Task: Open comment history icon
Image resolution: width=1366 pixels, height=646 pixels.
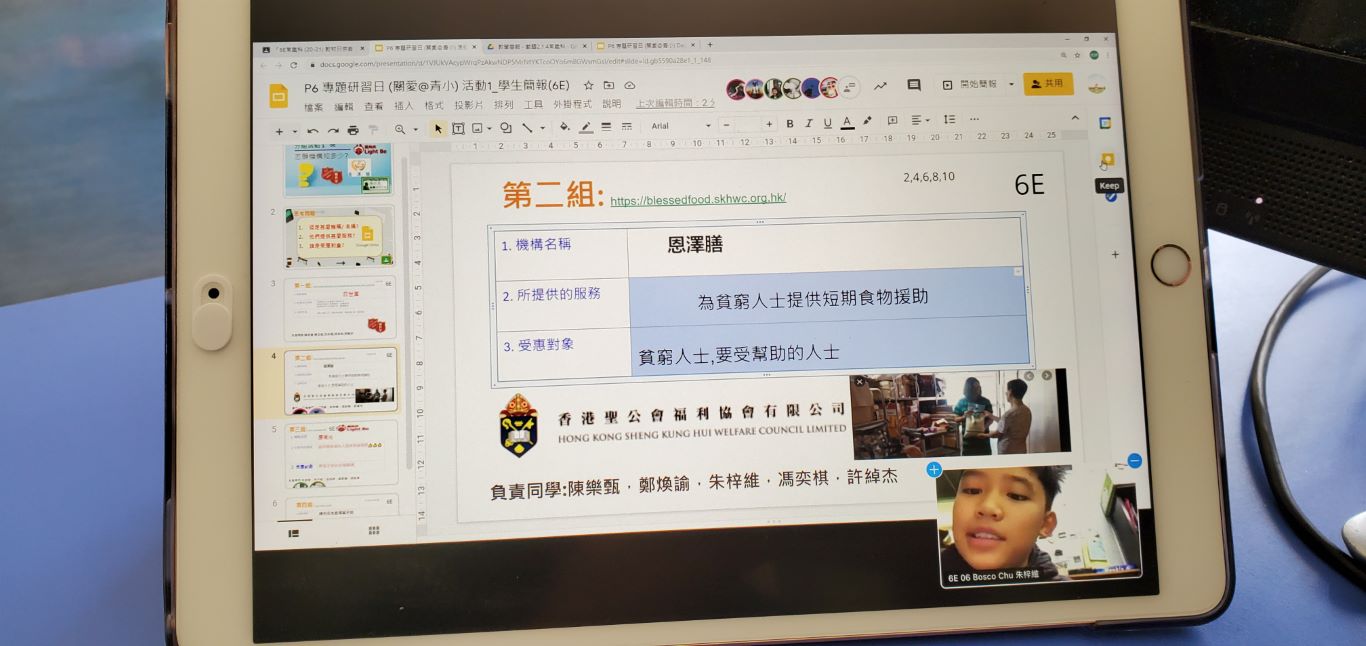Action: [x=913, y=86]
